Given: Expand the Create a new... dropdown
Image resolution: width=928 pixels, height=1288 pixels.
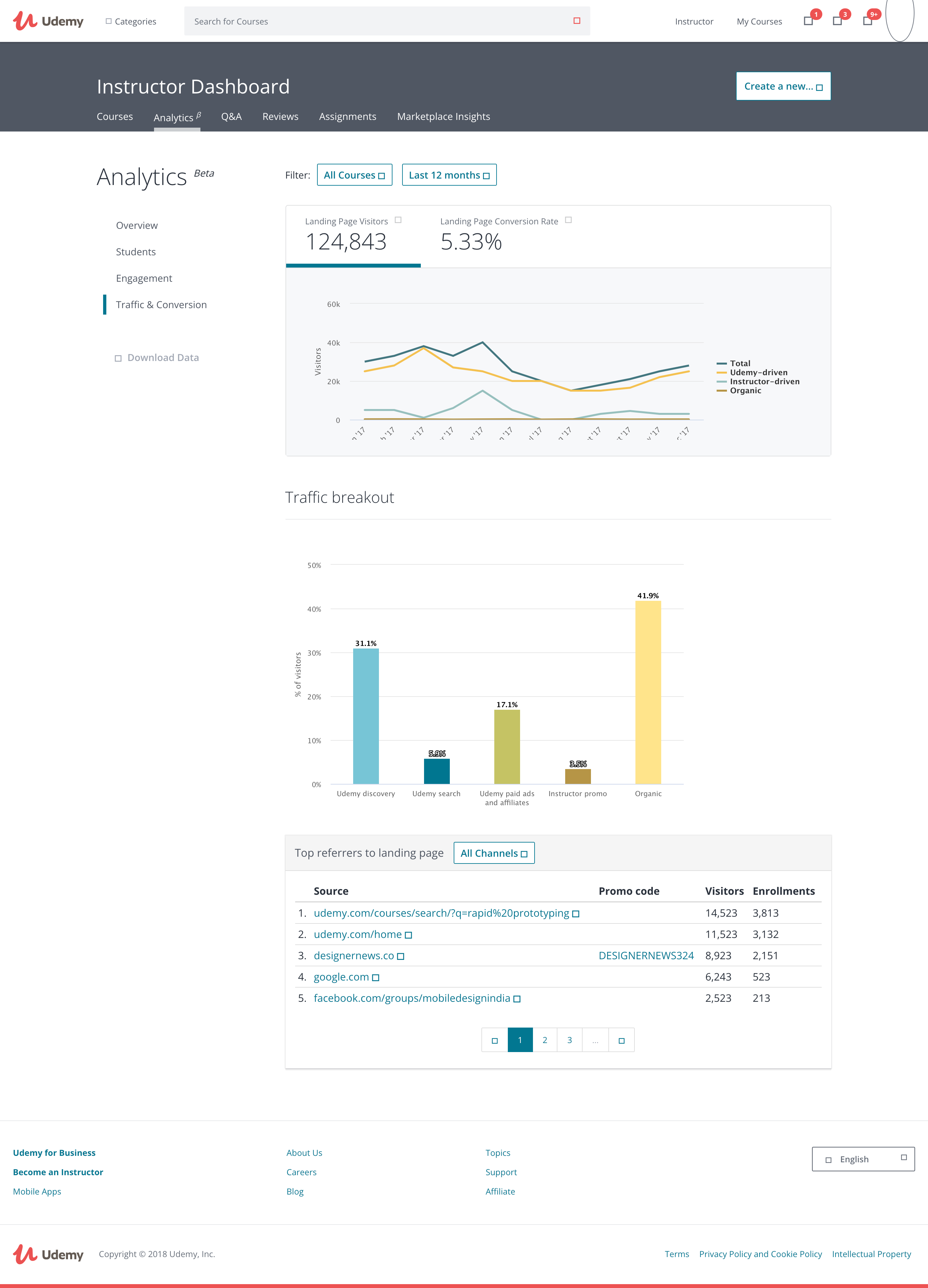Looking at the screenshot, I should [x=783, y=86].
